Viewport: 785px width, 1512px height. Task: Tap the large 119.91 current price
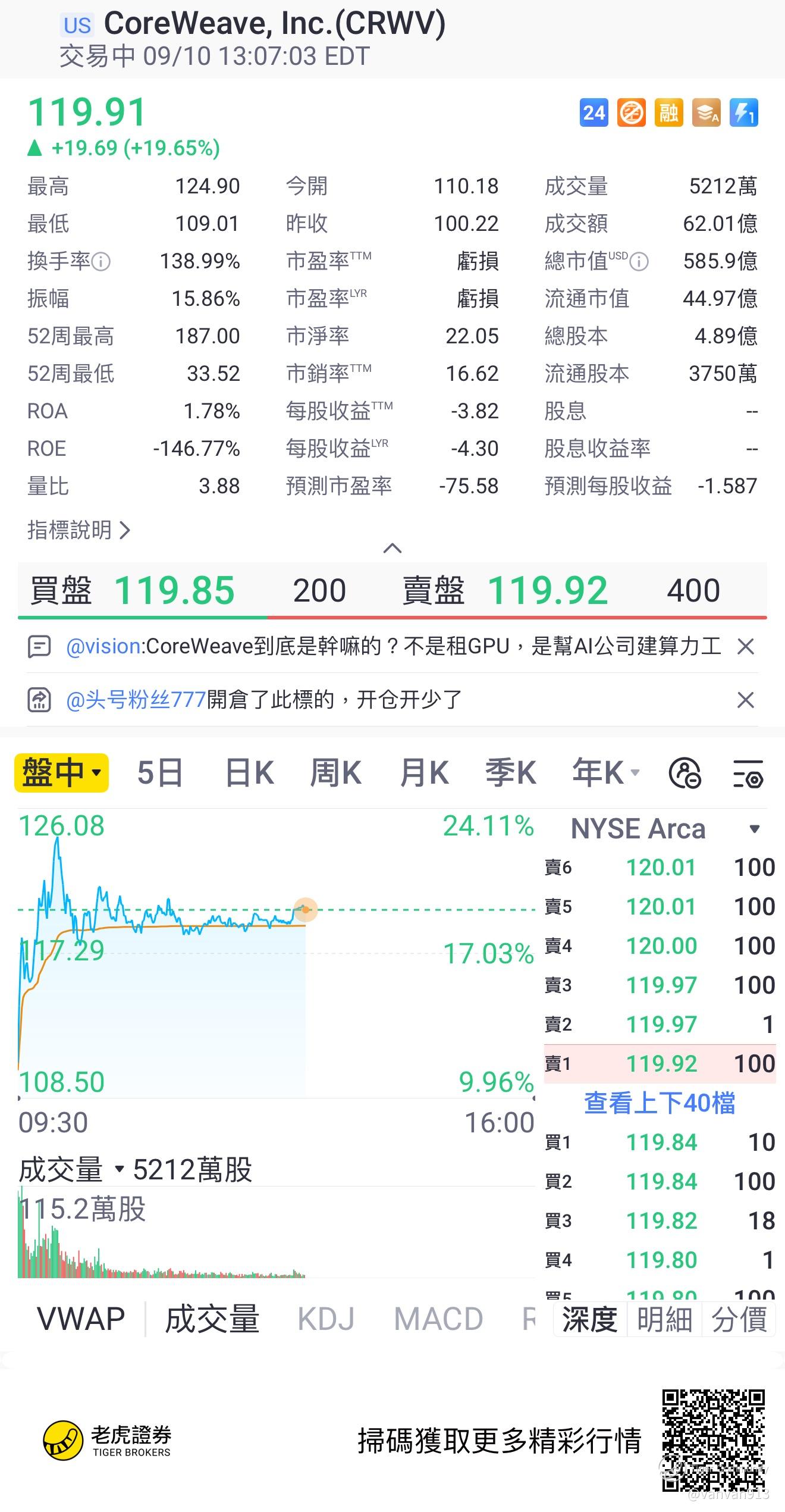tap(87, 112)
